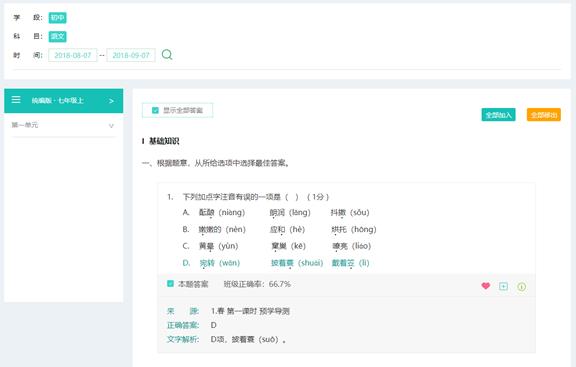Image resolution: width=576 pixels, height=367 pixels.
Task: Click the plus-square add-question icon
Action: [504, 286]
